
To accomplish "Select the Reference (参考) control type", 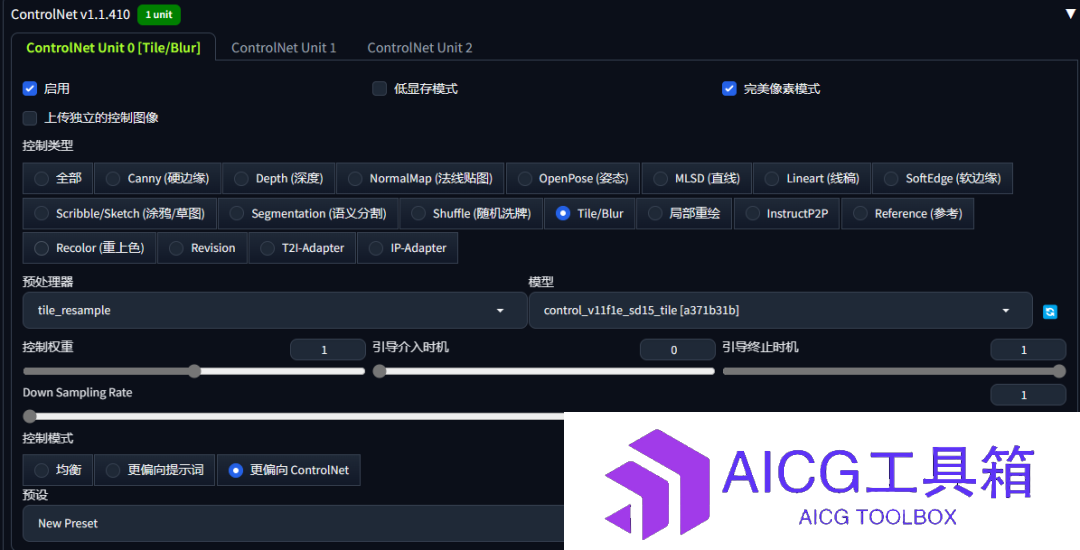I will pyautogui.click(x=908, y=213).
